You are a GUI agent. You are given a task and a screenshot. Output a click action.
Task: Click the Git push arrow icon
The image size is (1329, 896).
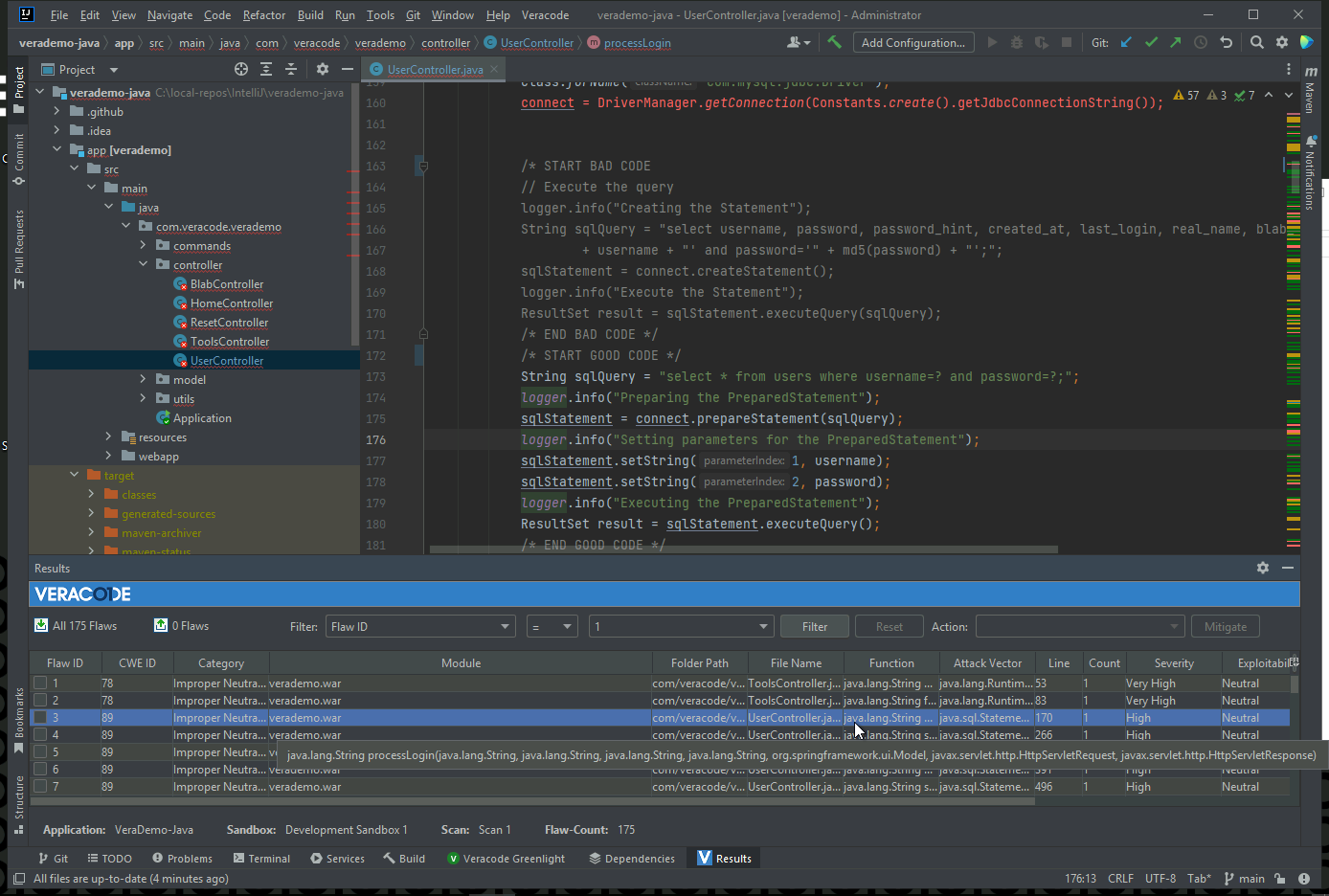1175,42
